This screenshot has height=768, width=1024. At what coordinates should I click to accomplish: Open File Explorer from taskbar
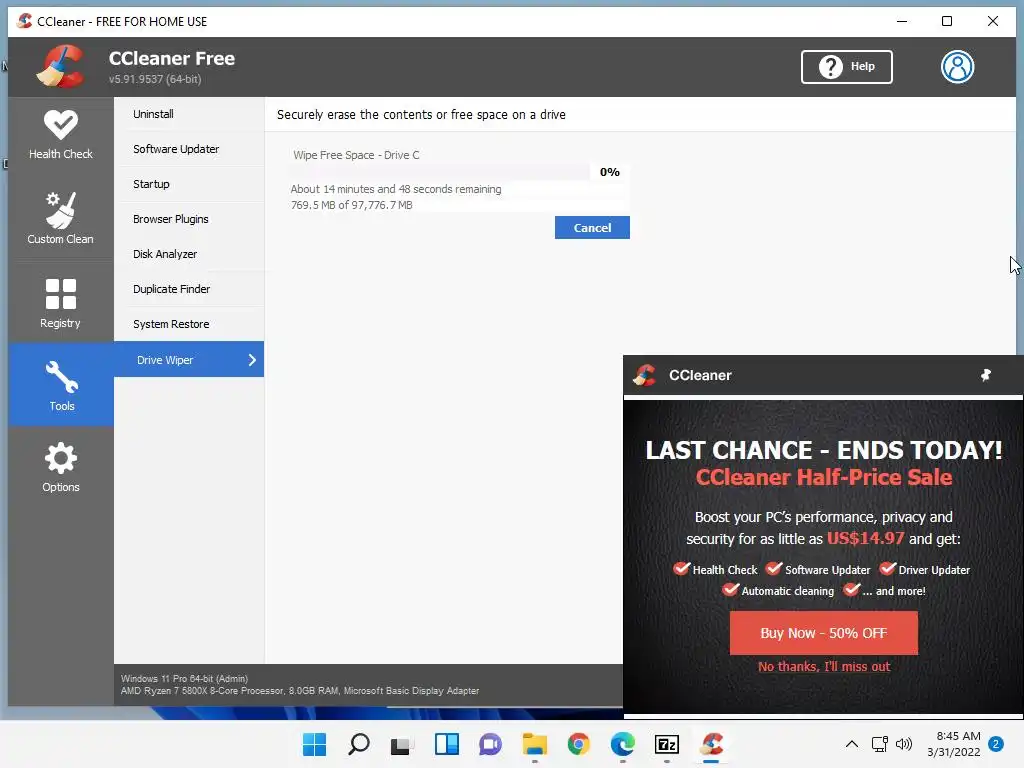tap(535, 744)
